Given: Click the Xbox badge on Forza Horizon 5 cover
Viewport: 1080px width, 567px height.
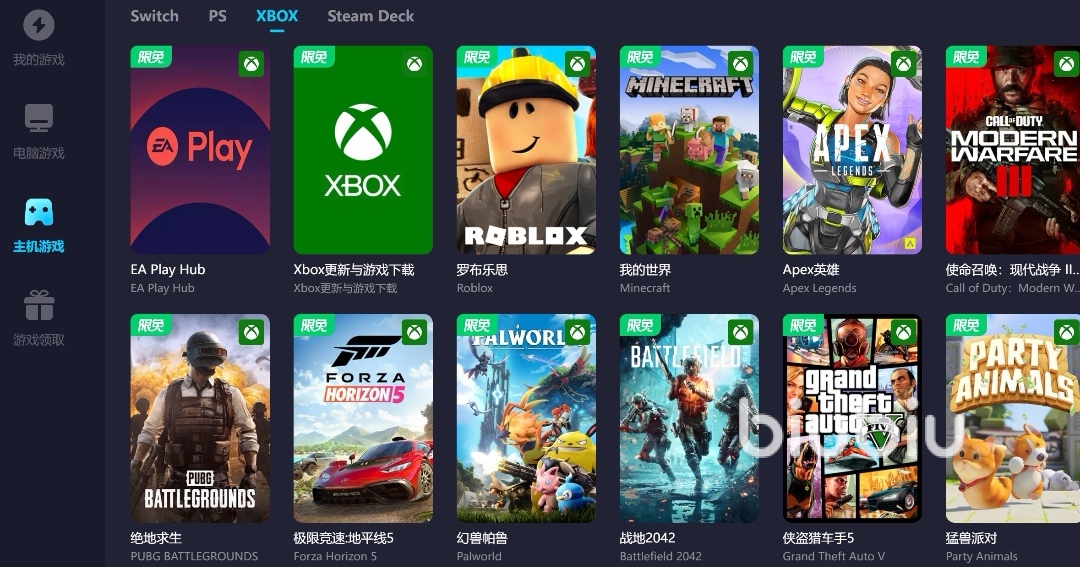Looking at the screenshot, I should pyautogui.click(x=415, y=333).
